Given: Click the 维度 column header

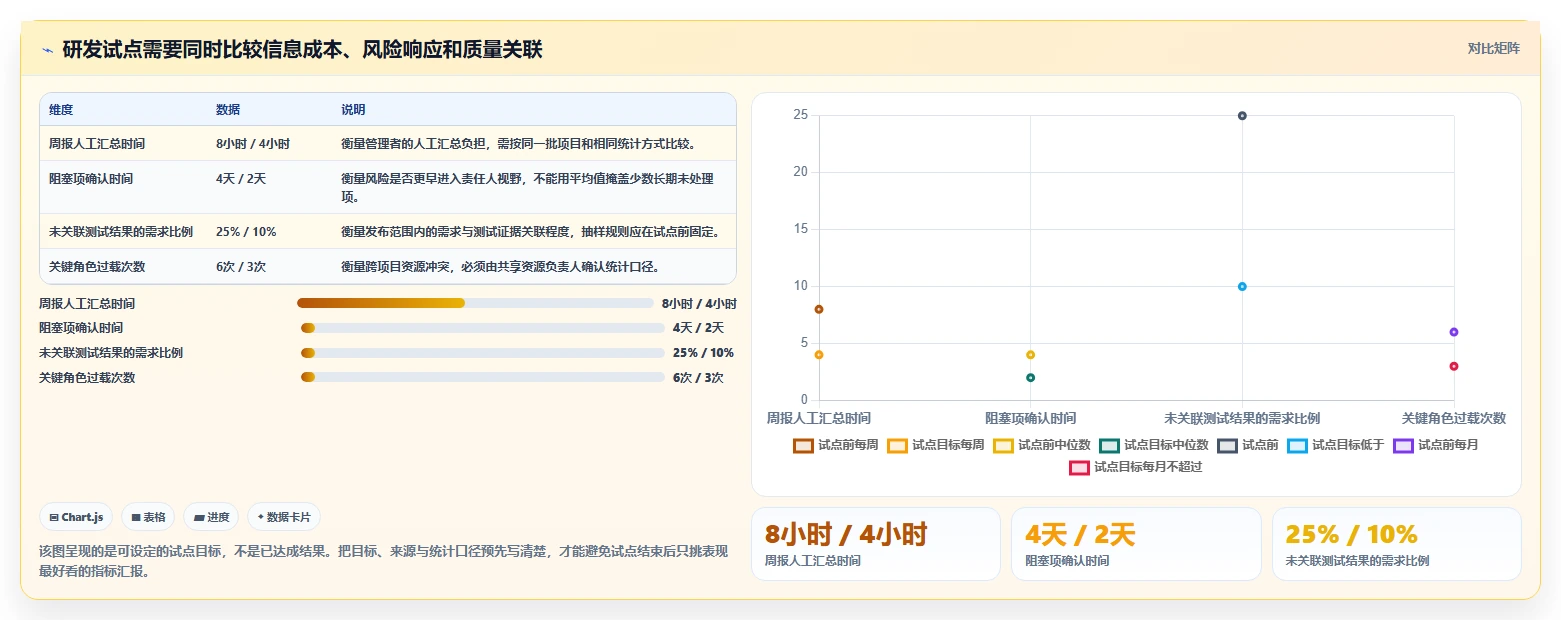Looking at the screenshot, I should (61, 110).
